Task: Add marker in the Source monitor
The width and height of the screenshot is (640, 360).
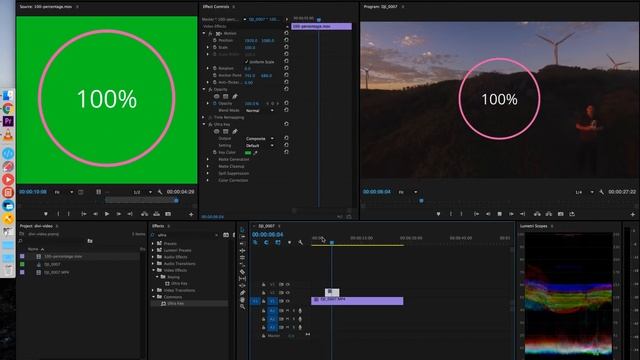Action: coord(46,214)
